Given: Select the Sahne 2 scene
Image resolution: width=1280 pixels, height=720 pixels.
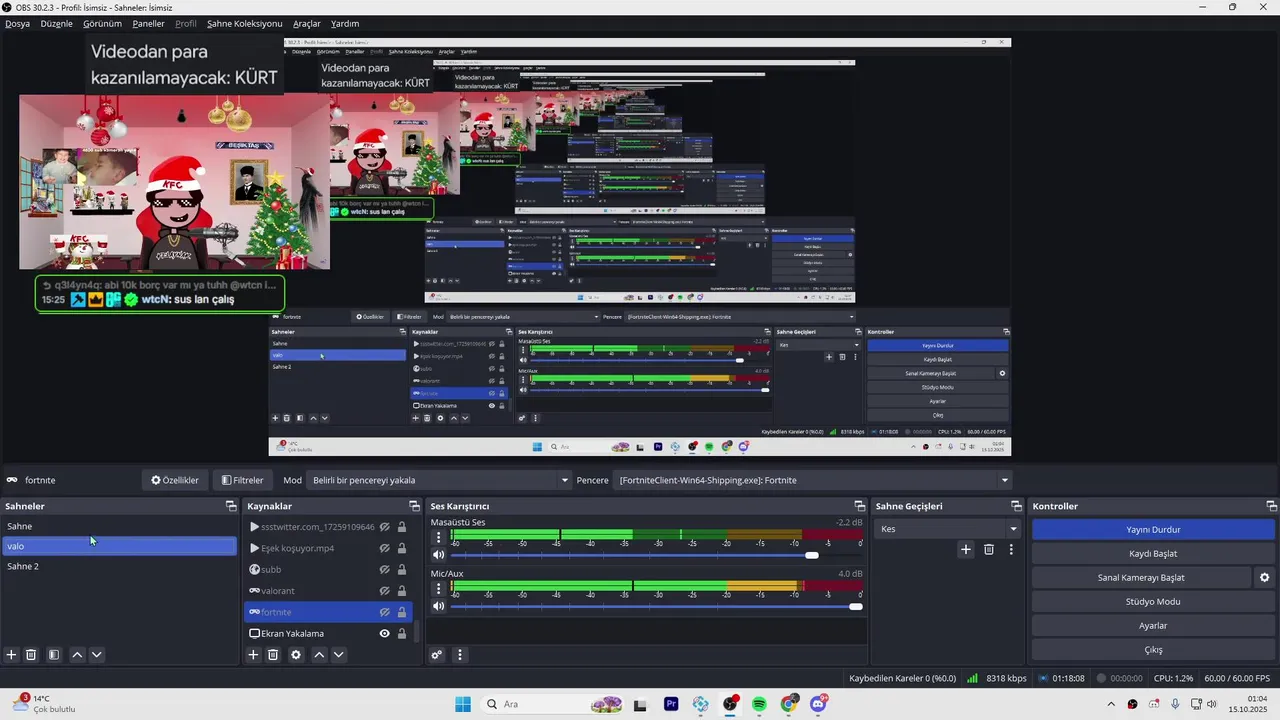Looking at the screenshot, I should (x=119, y=566).
